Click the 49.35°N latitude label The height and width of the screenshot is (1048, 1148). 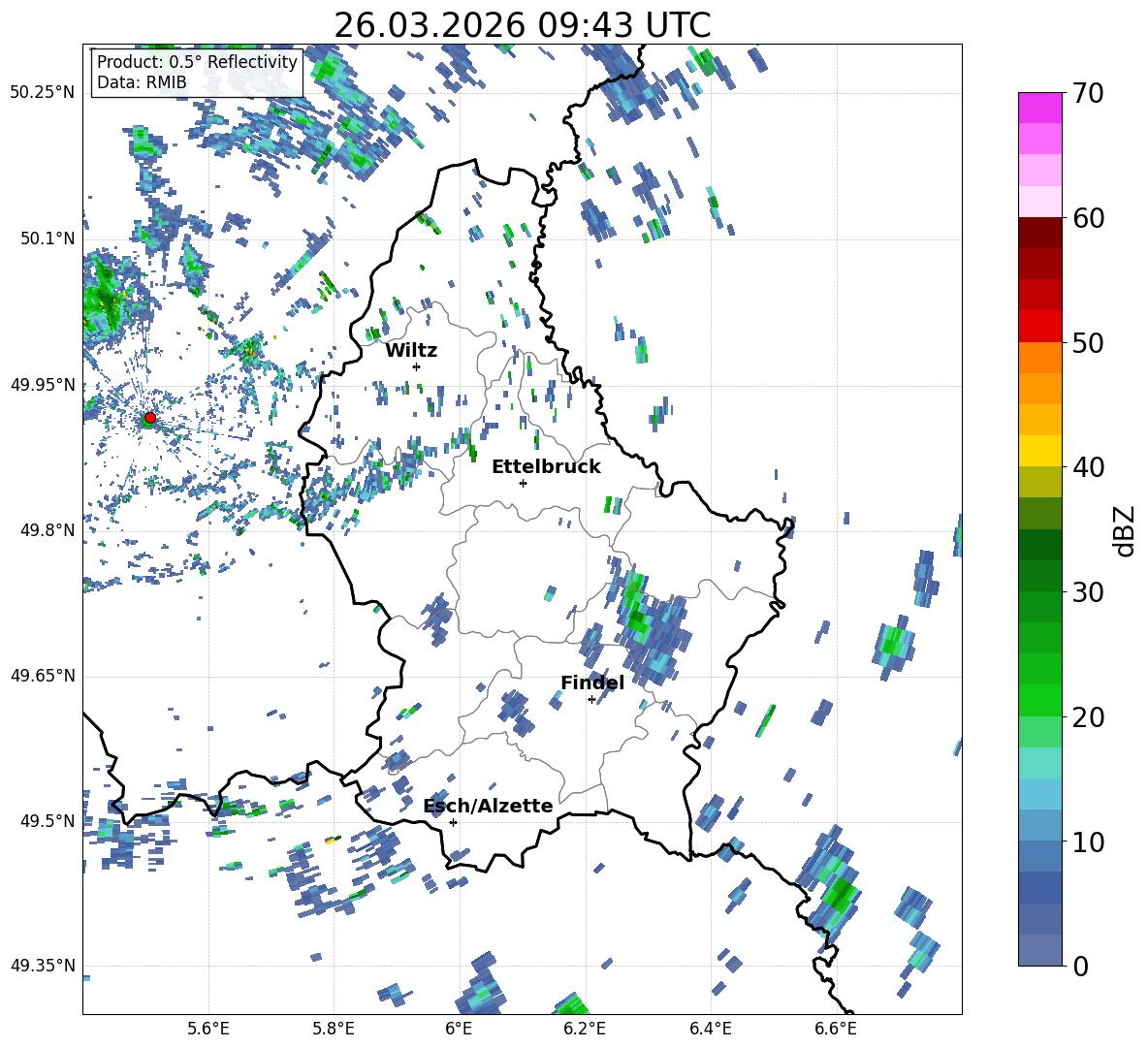click(x=43, y=966)
